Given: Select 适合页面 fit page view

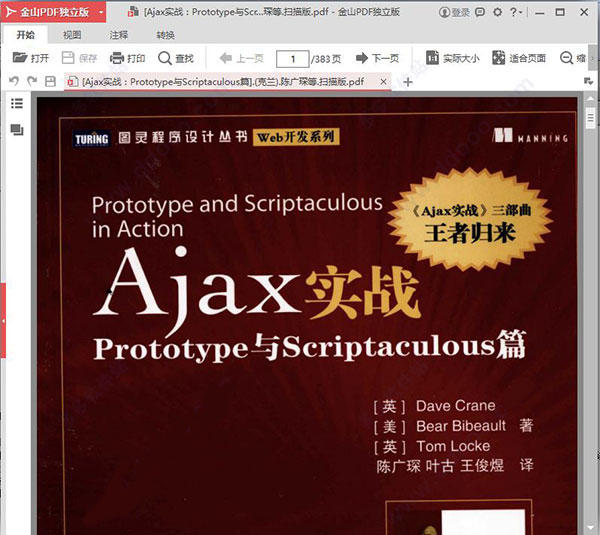Looking at the screenshot, I should click(x=518, y=58).
